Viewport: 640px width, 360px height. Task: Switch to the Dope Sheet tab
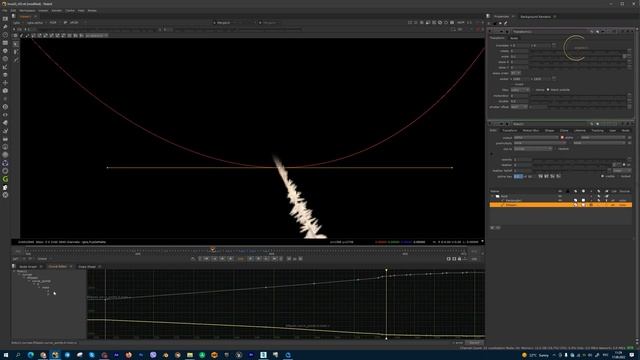87,267
